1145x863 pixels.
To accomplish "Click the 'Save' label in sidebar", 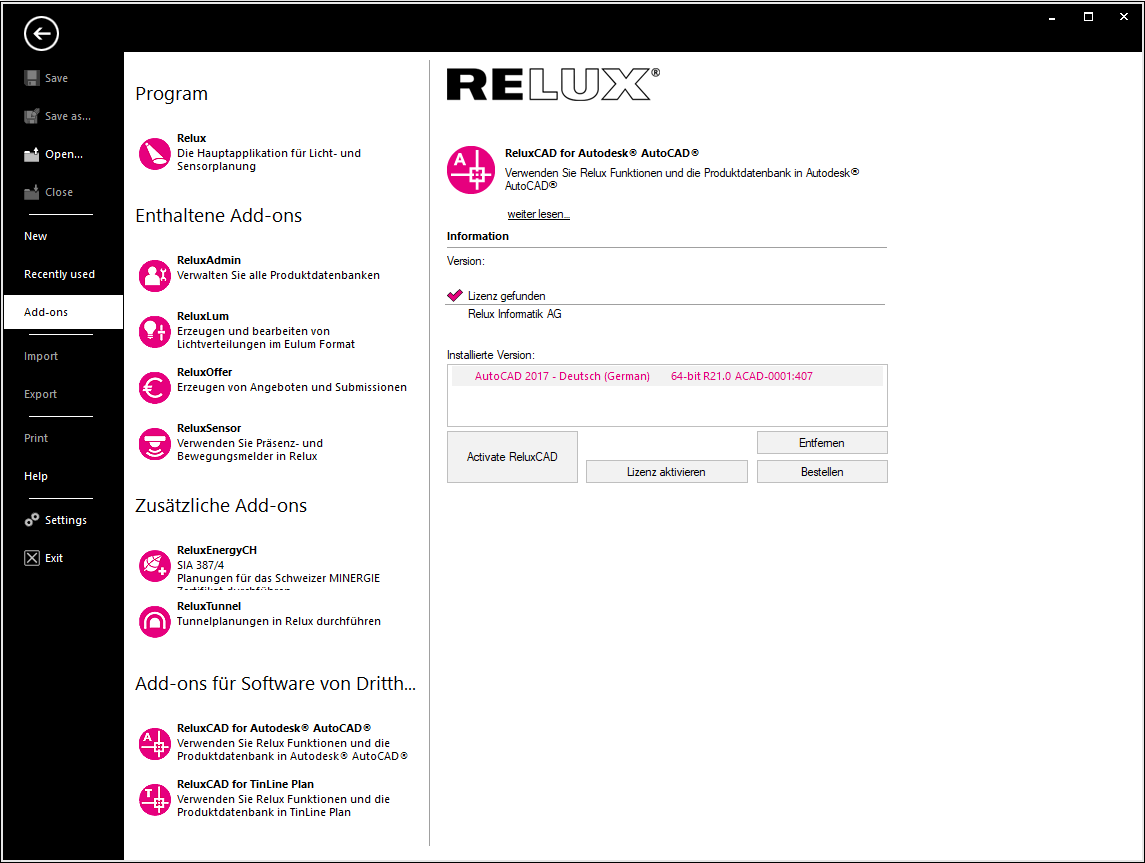I will 56,78.
